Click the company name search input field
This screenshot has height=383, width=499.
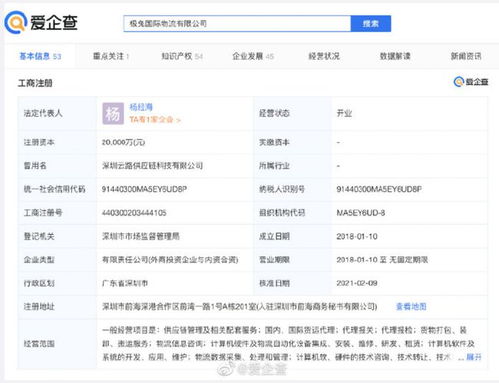[x=237, y=24]
